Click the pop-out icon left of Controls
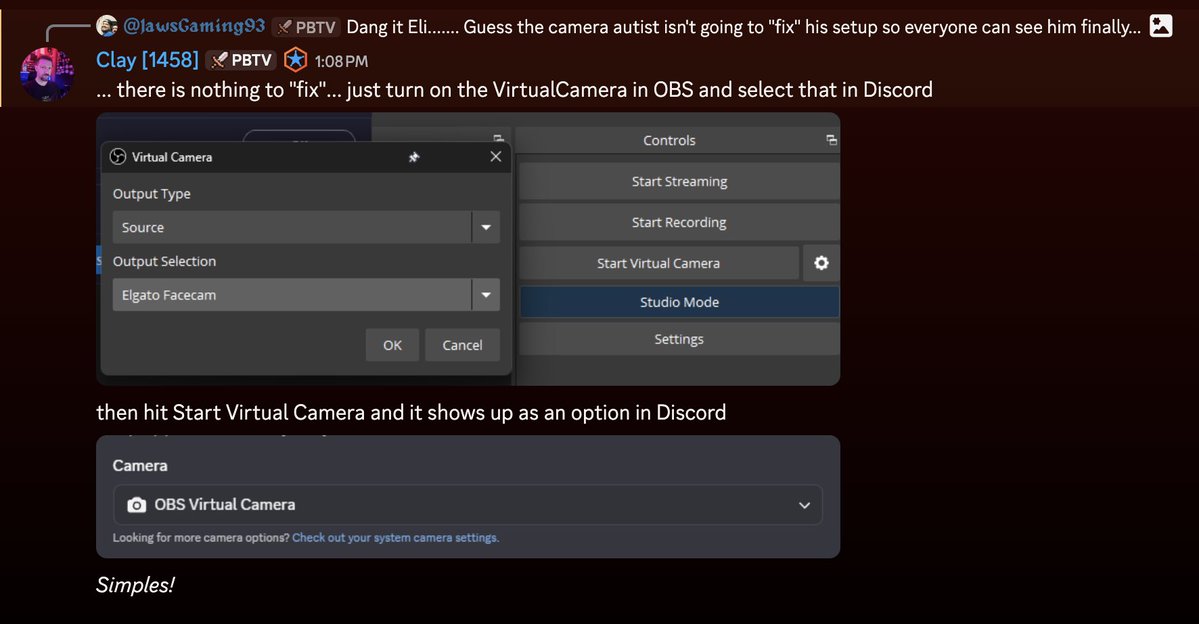This screenshot has height=624, width=1199. [x=498, y=139]
